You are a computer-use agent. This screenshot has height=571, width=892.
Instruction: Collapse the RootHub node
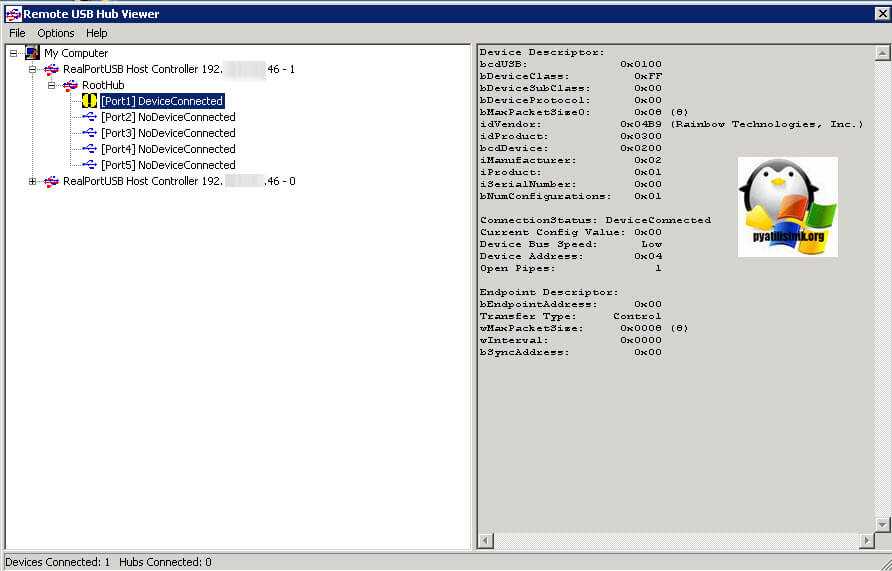coord(52,85)
